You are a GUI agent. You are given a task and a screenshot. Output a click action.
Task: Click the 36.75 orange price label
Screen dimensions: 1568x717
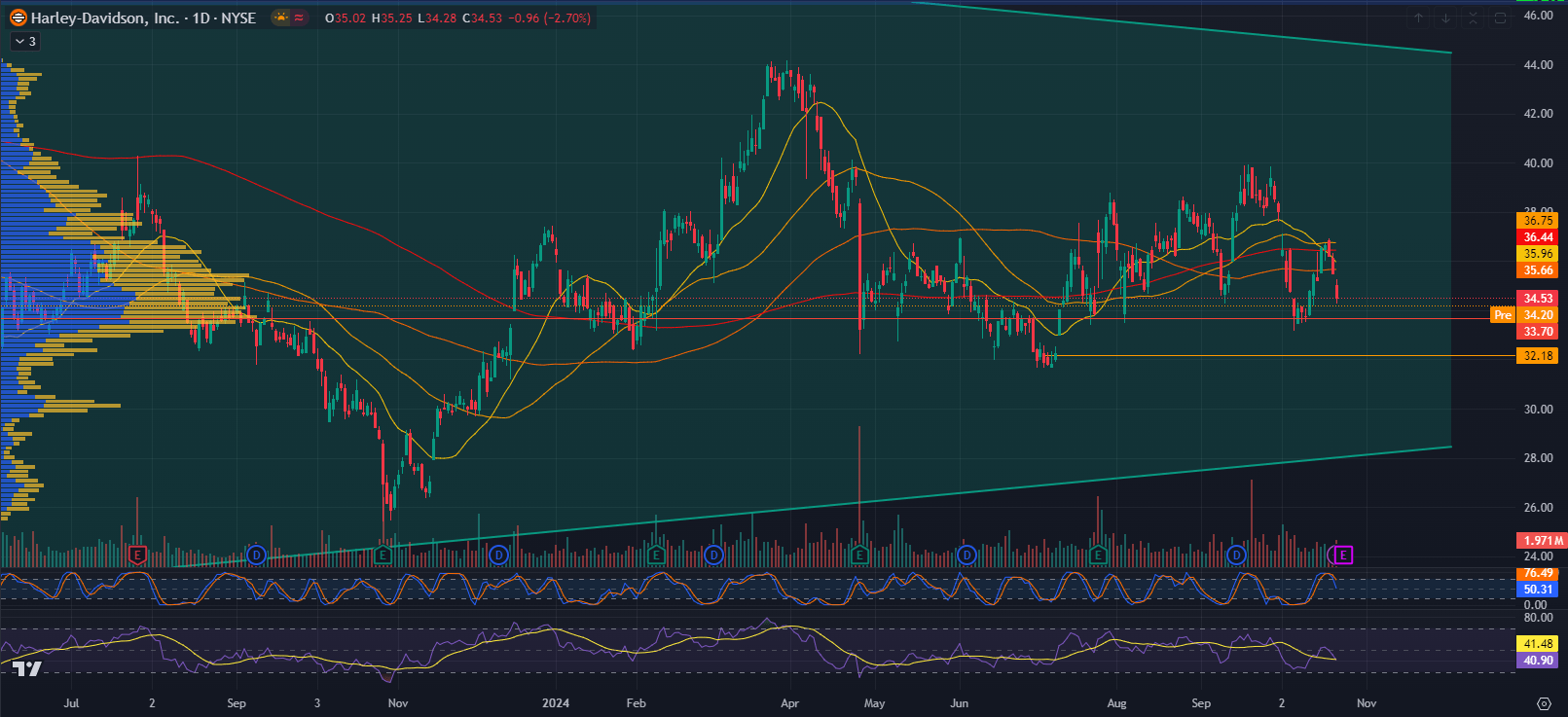[1538, 221]
